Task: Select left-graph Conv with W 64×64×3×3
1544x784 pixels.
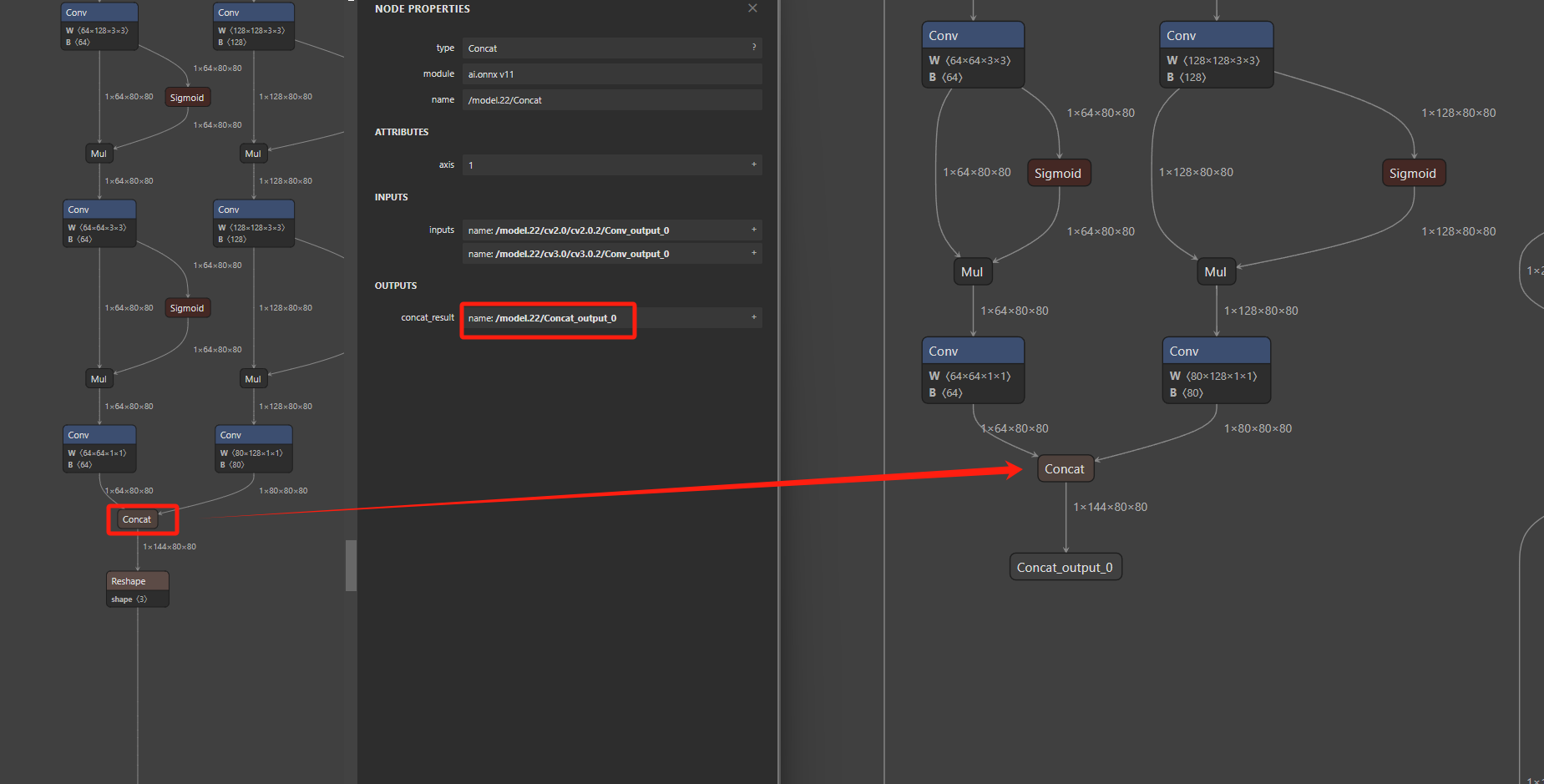Action: [x=99, y=223]
